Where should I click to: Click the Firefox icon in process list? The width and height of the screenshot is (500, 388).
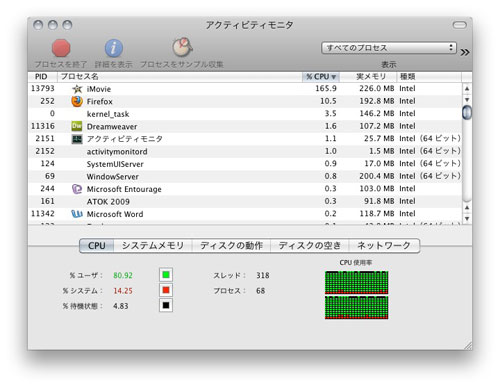(x=77, y=101)
